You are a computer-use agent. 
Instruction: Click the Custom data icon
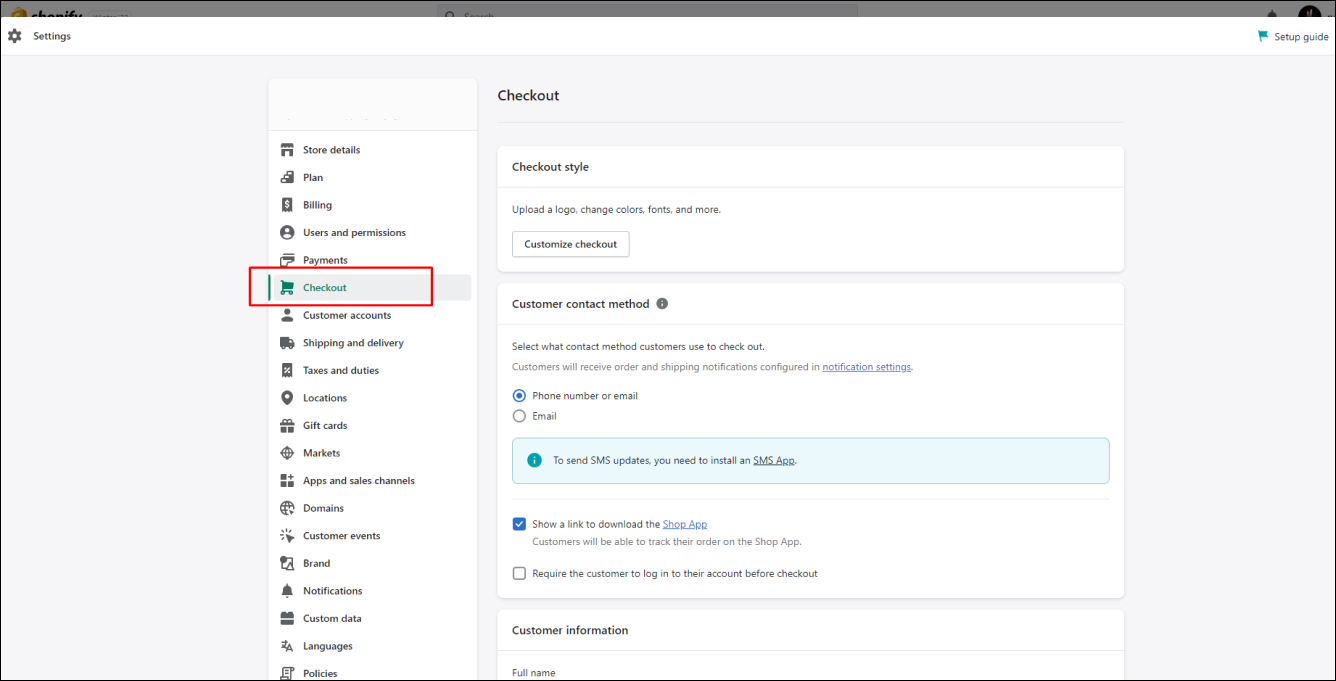[x=287, y=618]
